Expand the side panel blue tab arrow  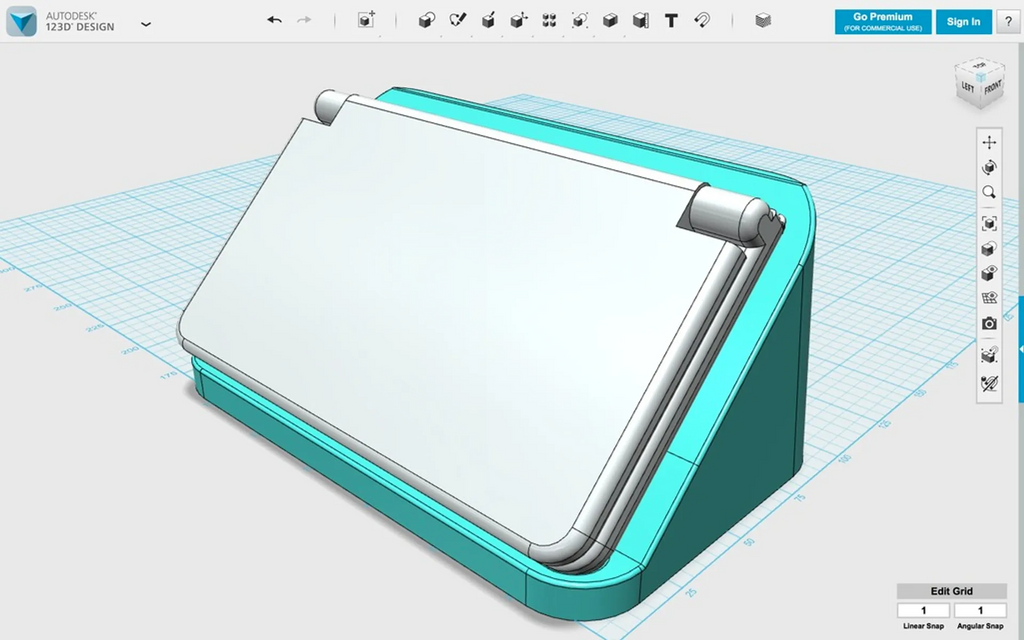coord(1021,350)
